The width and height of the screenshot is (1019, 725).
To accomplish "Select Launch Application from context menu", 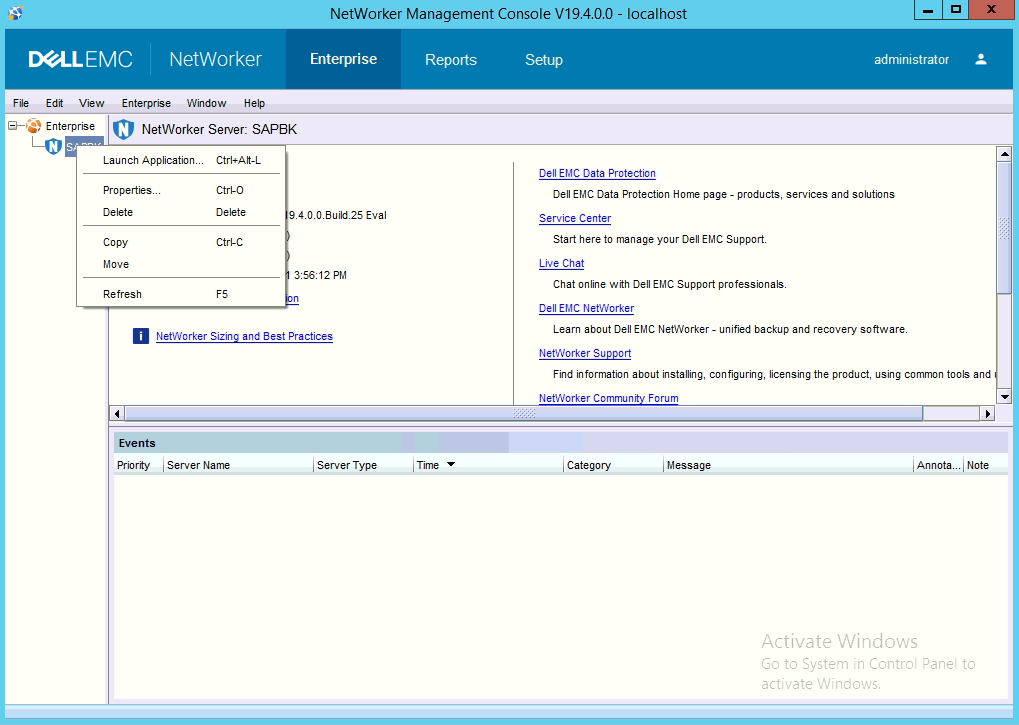I will 153,160.
